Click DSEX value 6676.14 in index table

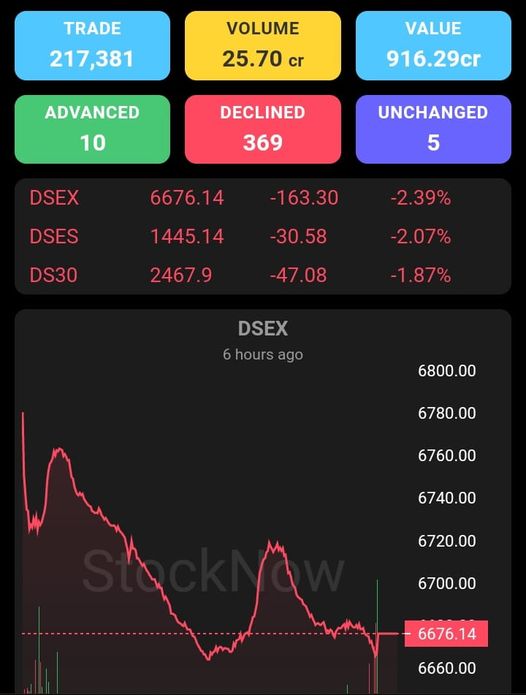(187, 198)
